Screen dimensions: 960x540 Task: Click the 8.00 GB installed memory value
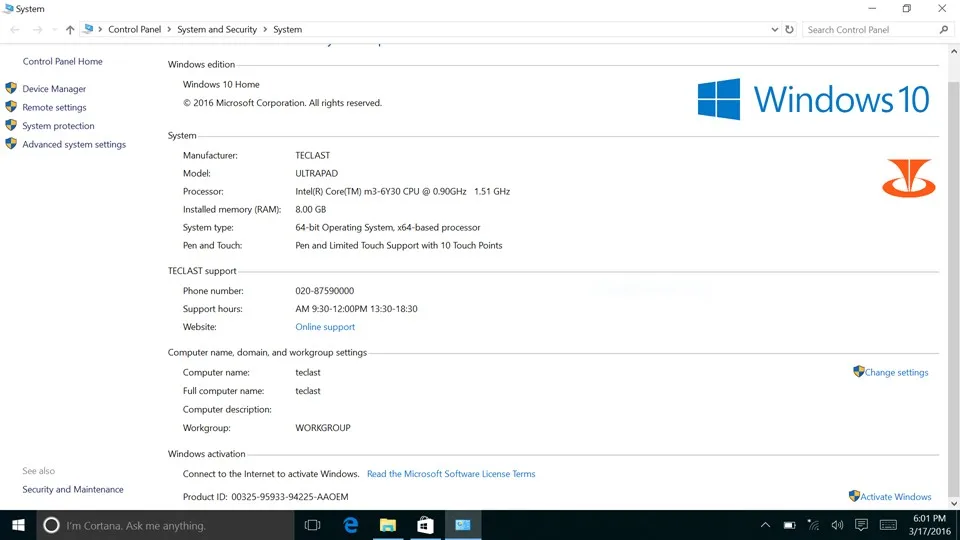coord(310,209)
